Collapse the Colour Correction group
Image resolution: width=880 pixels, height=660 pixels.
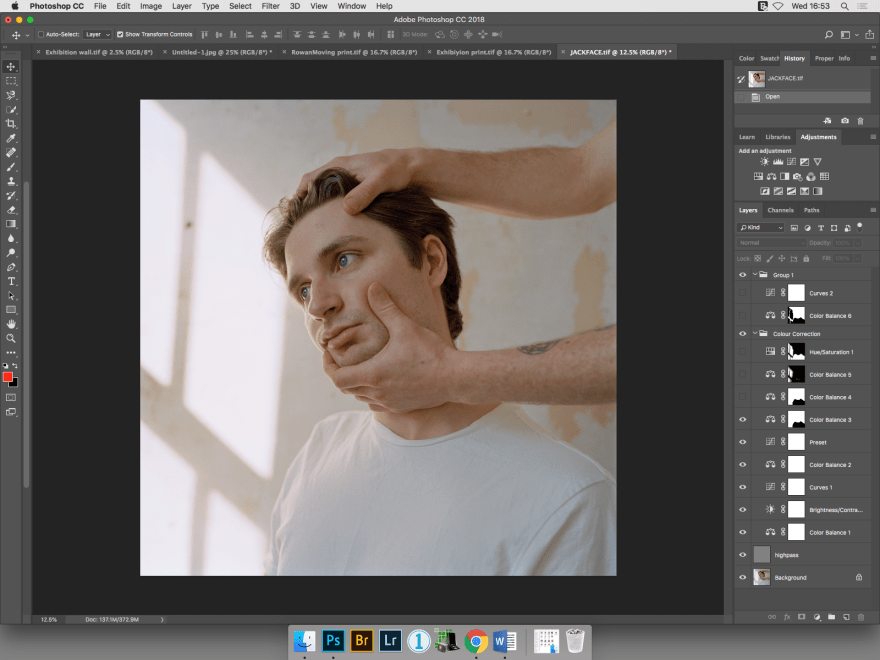click(x=755, y=333)
